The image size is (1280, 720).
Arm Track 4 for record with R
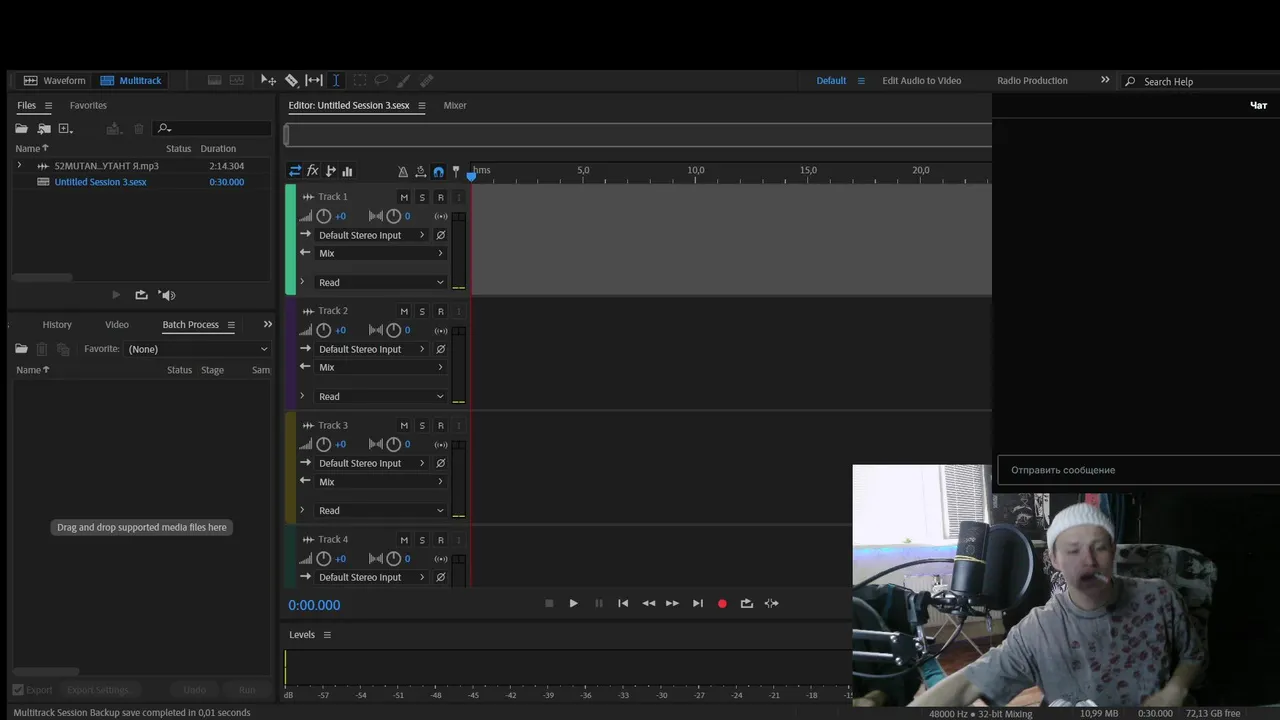point(440,540)
